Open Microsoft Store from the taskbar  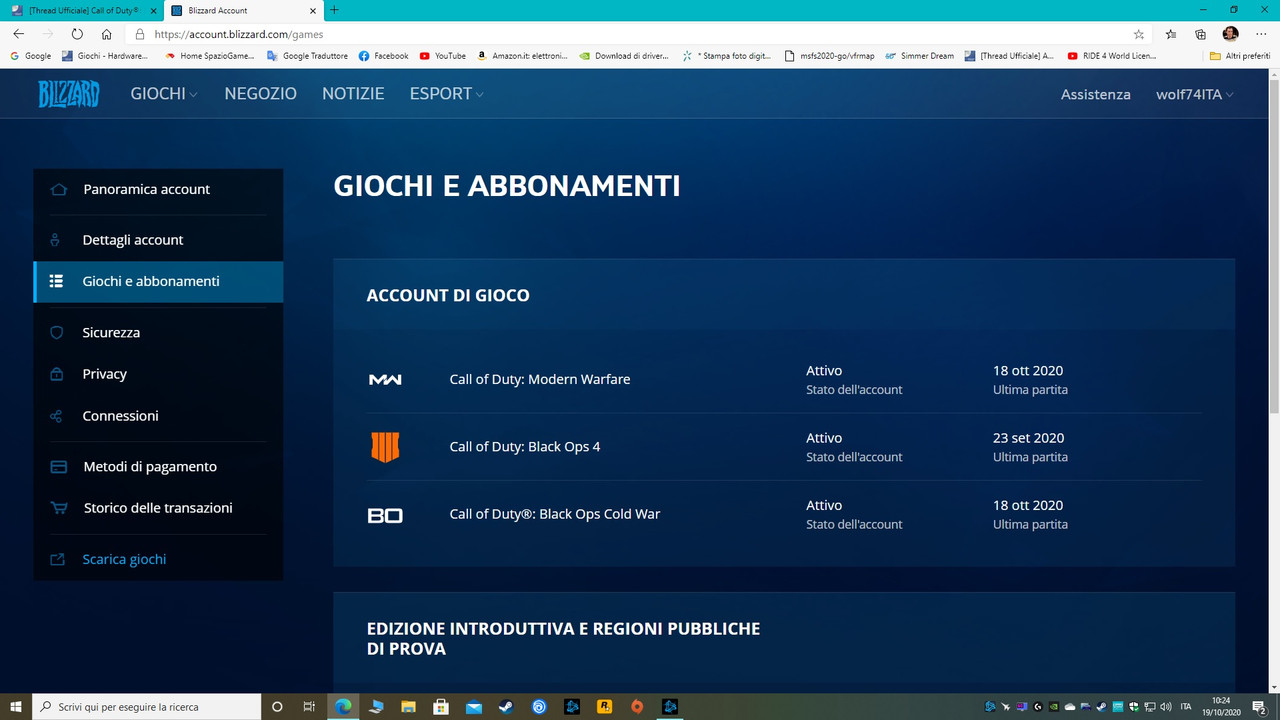(440, 707)
